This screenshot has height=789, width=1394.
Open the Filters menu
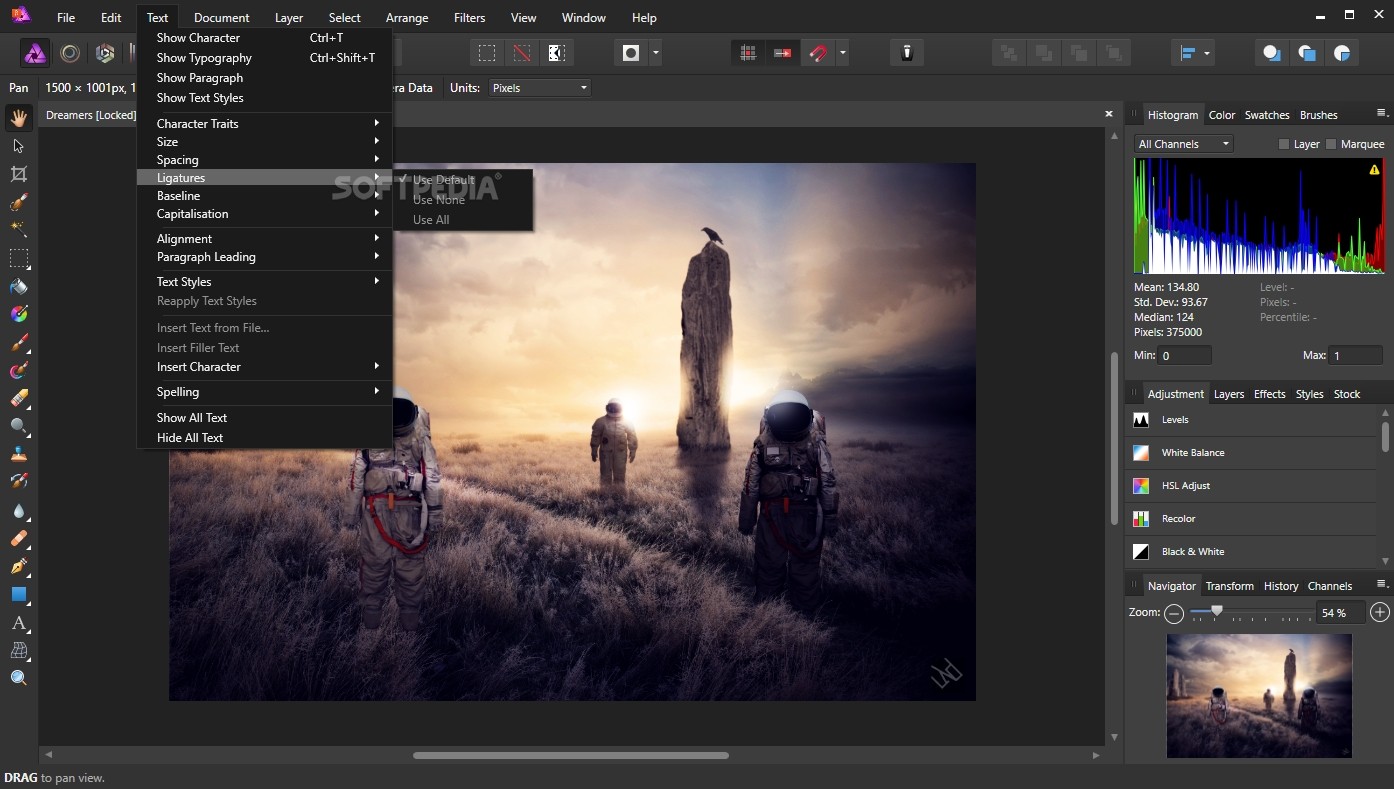pos(469,18)
